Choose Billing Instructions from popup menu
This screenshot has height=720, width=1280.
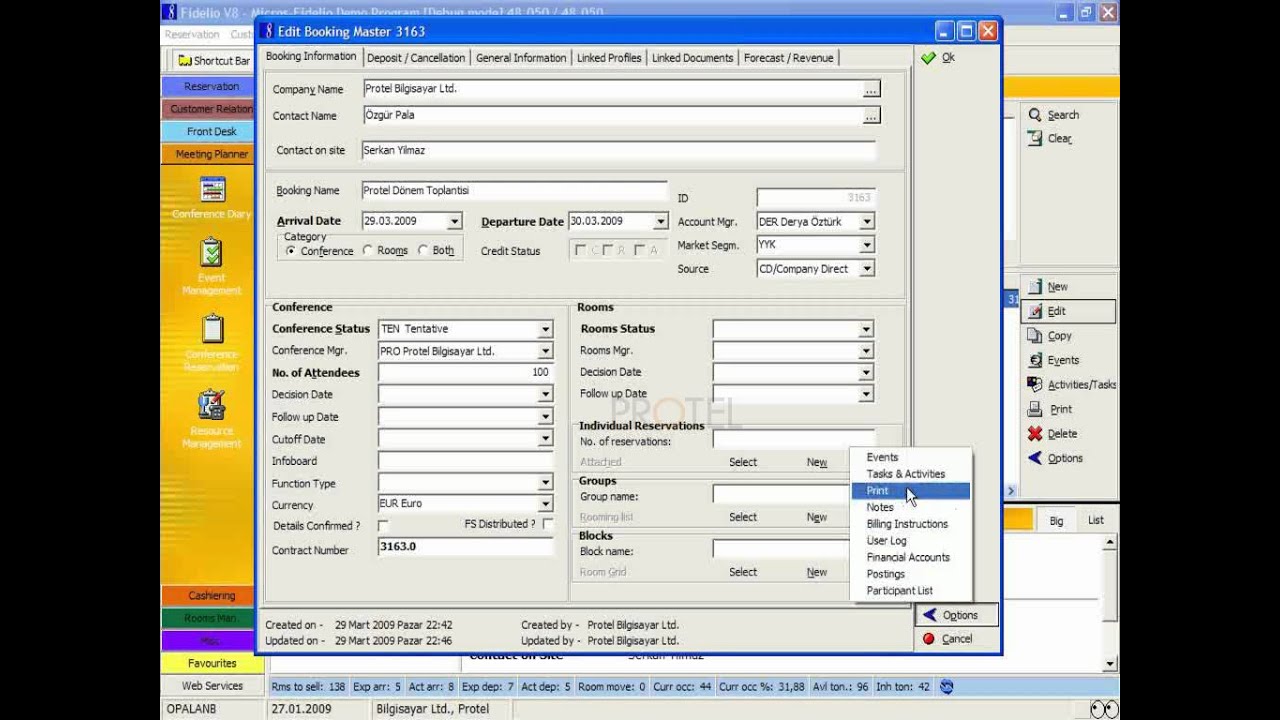910,524
